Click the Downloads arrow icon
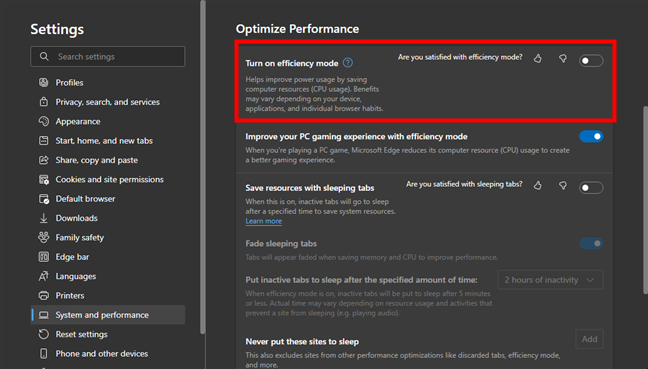 tap(43, 218)
